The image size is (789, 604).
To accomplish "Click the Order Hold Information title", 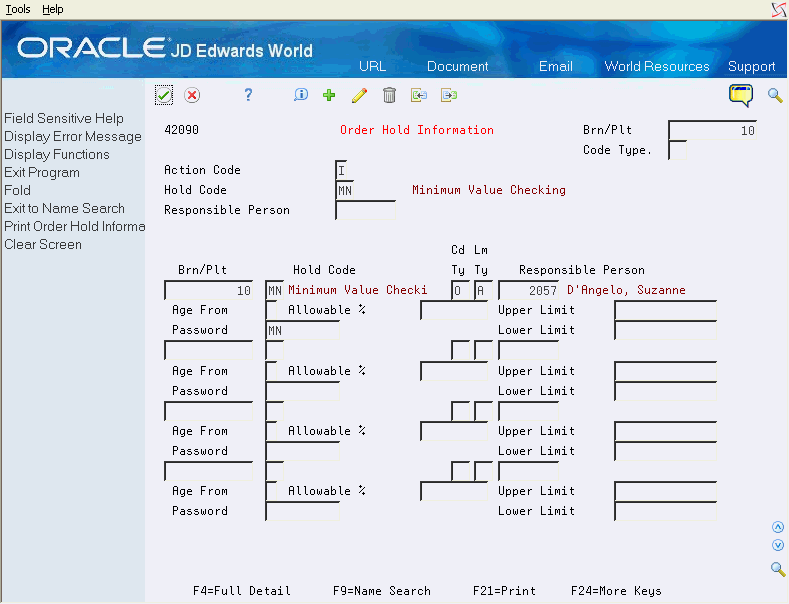I will pyautogui.click(x=417, y=130).
